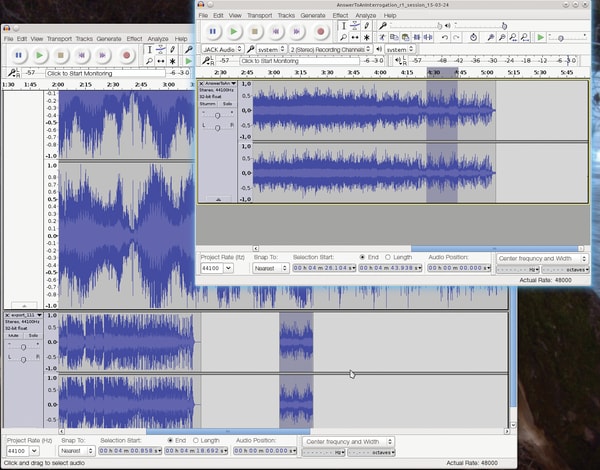Click the Zoom In magnifier icon
The height and width of the screenshot is (470, 600).
(491, 37)
